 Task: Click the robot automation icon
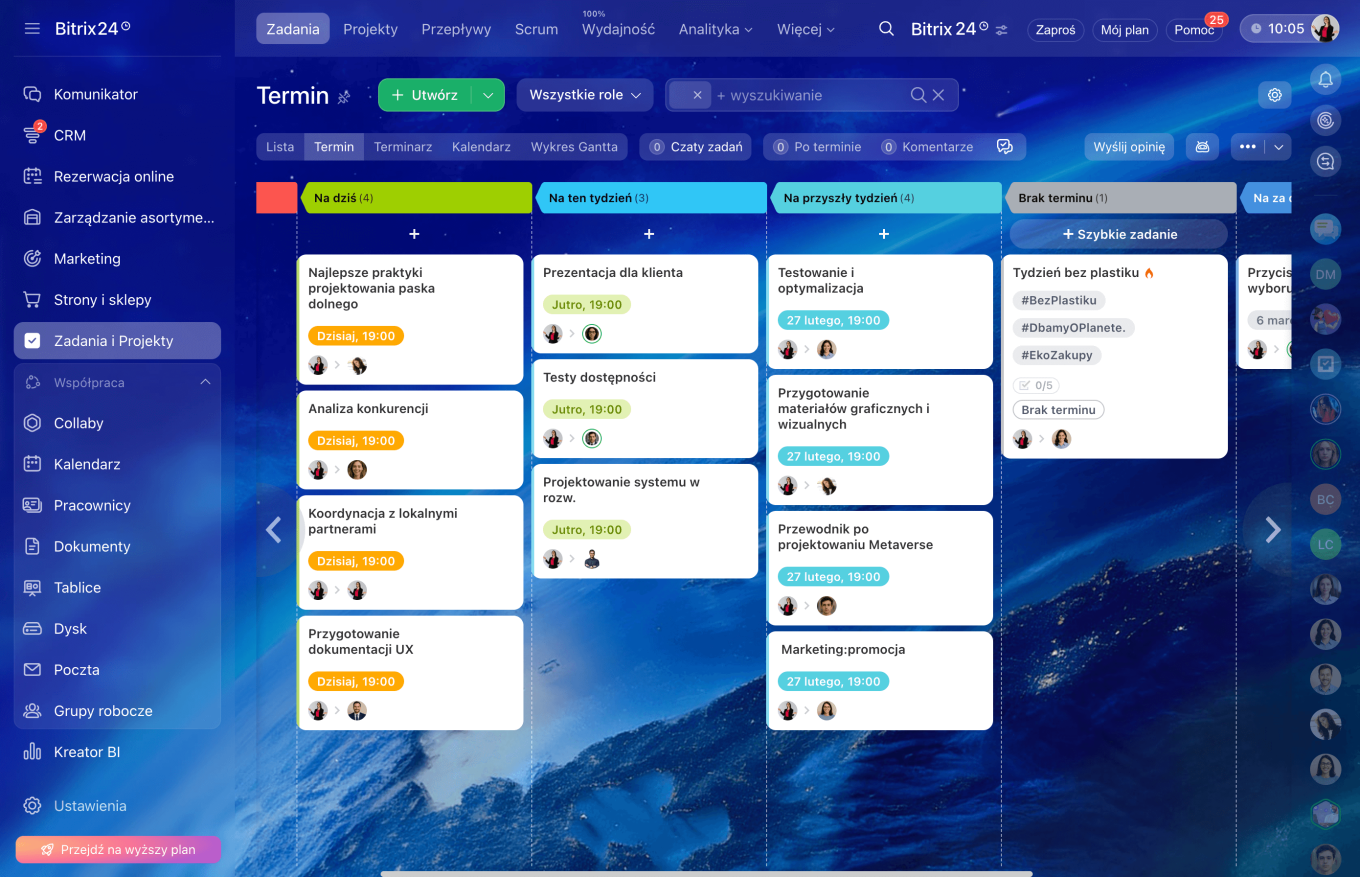pyautogui.click(x=1202, y=146)
